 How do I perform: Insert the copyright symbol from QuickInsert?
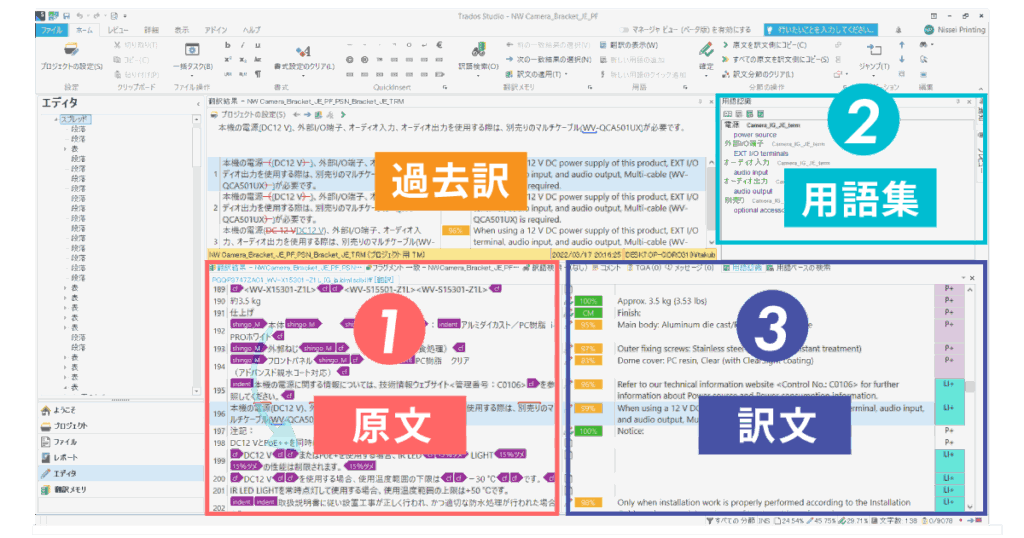(349, 59)
